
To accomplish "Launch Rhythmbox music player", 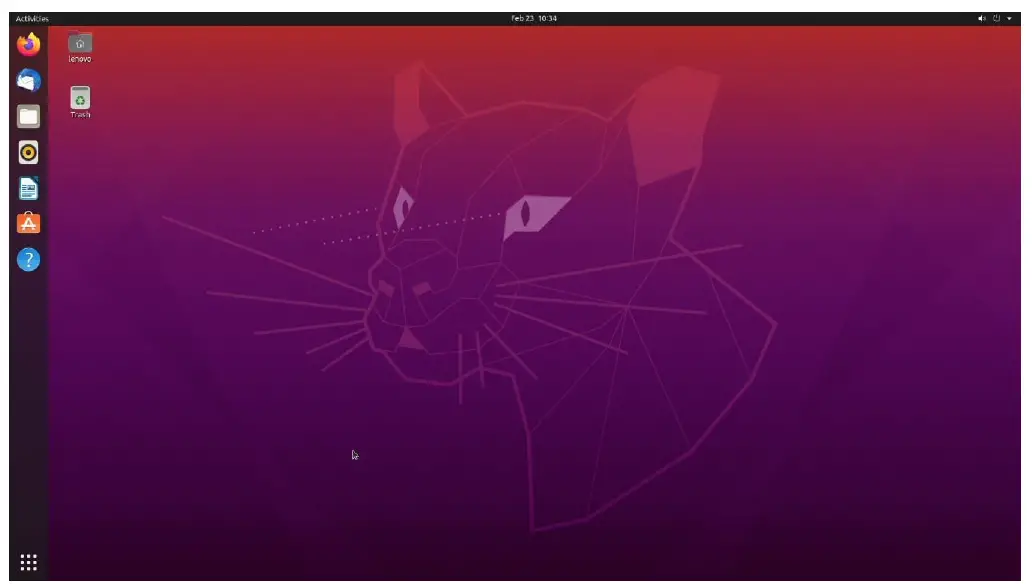I will coord(28,153).
